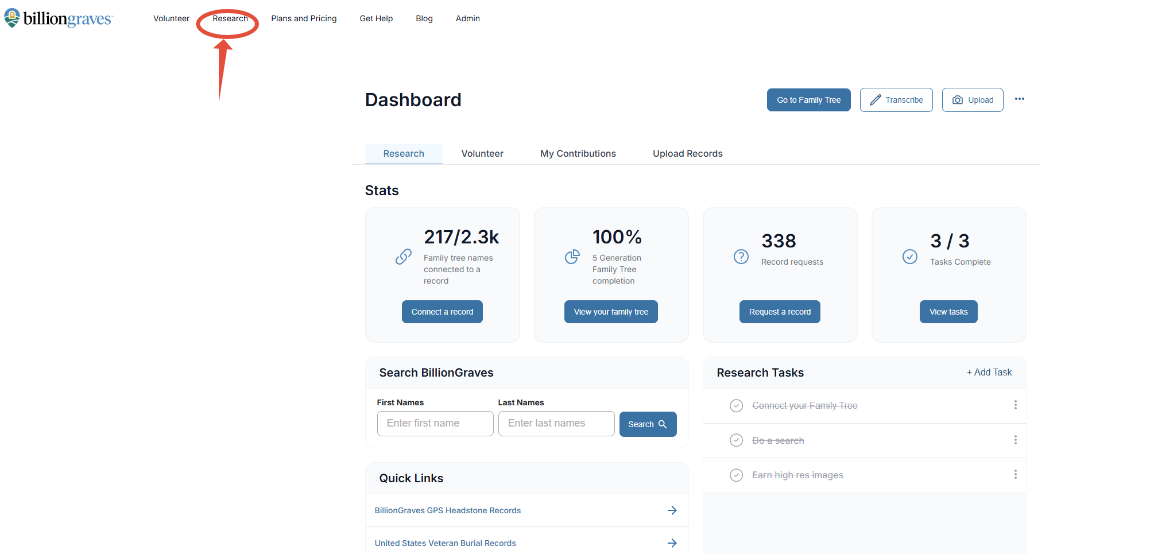Open options menu for Connect your Family Tree task
This screenshot has width=1154, height=554.
(1016, 405)
